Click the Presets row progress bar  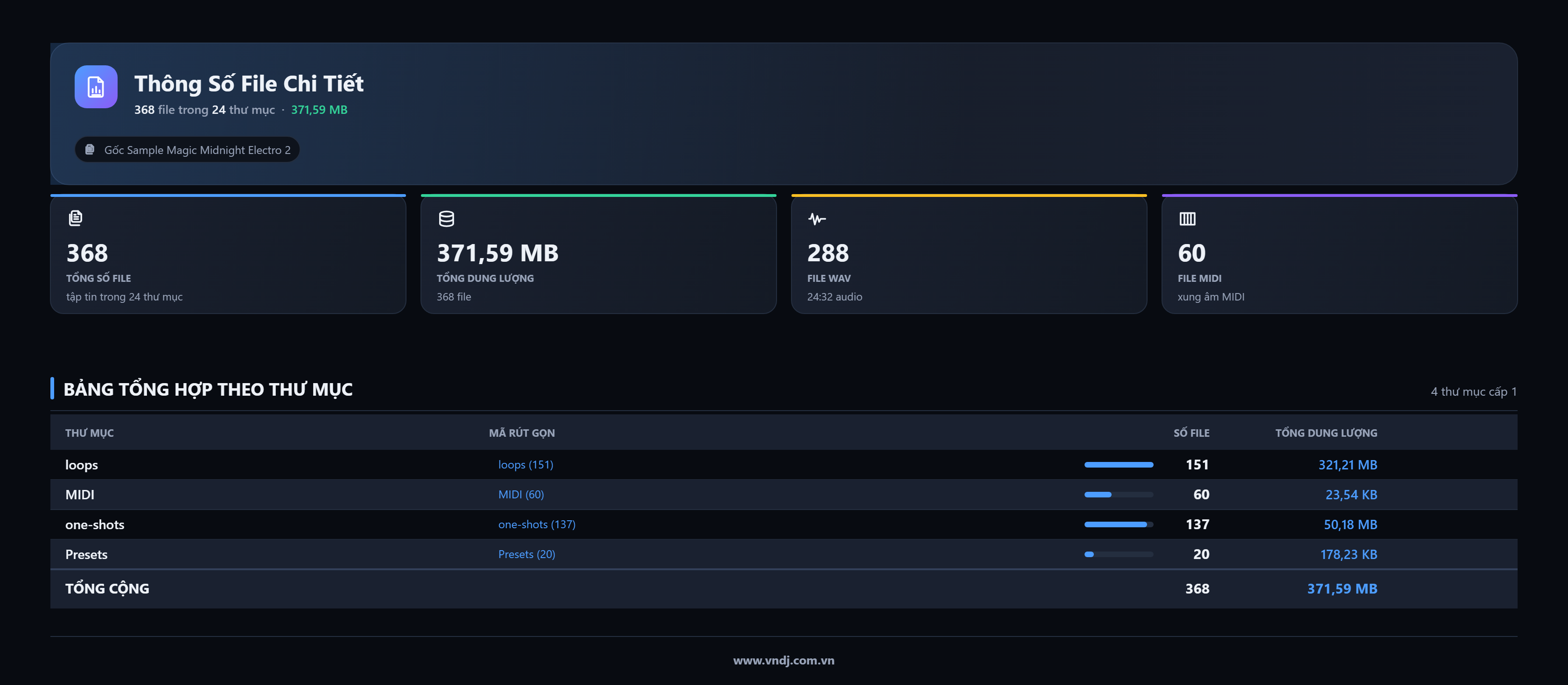[x=1118, y=554]
